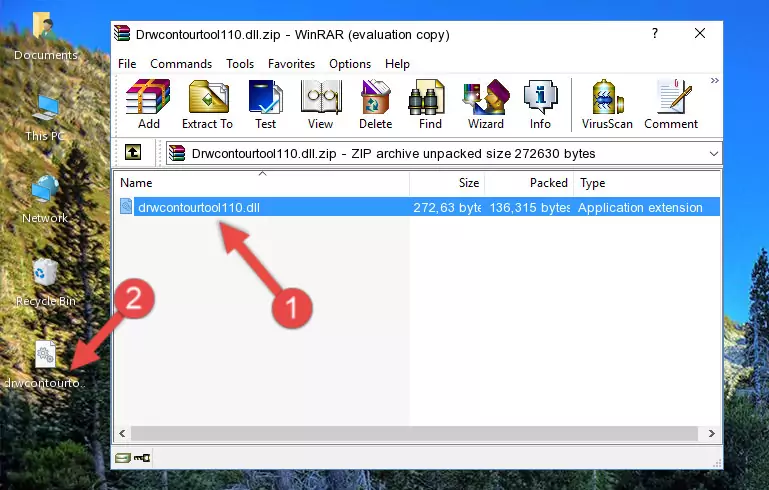This screenshot has height=490, width=769.
Task: Click the Delete toolbar icon
Action: click(x=376, y=104)
